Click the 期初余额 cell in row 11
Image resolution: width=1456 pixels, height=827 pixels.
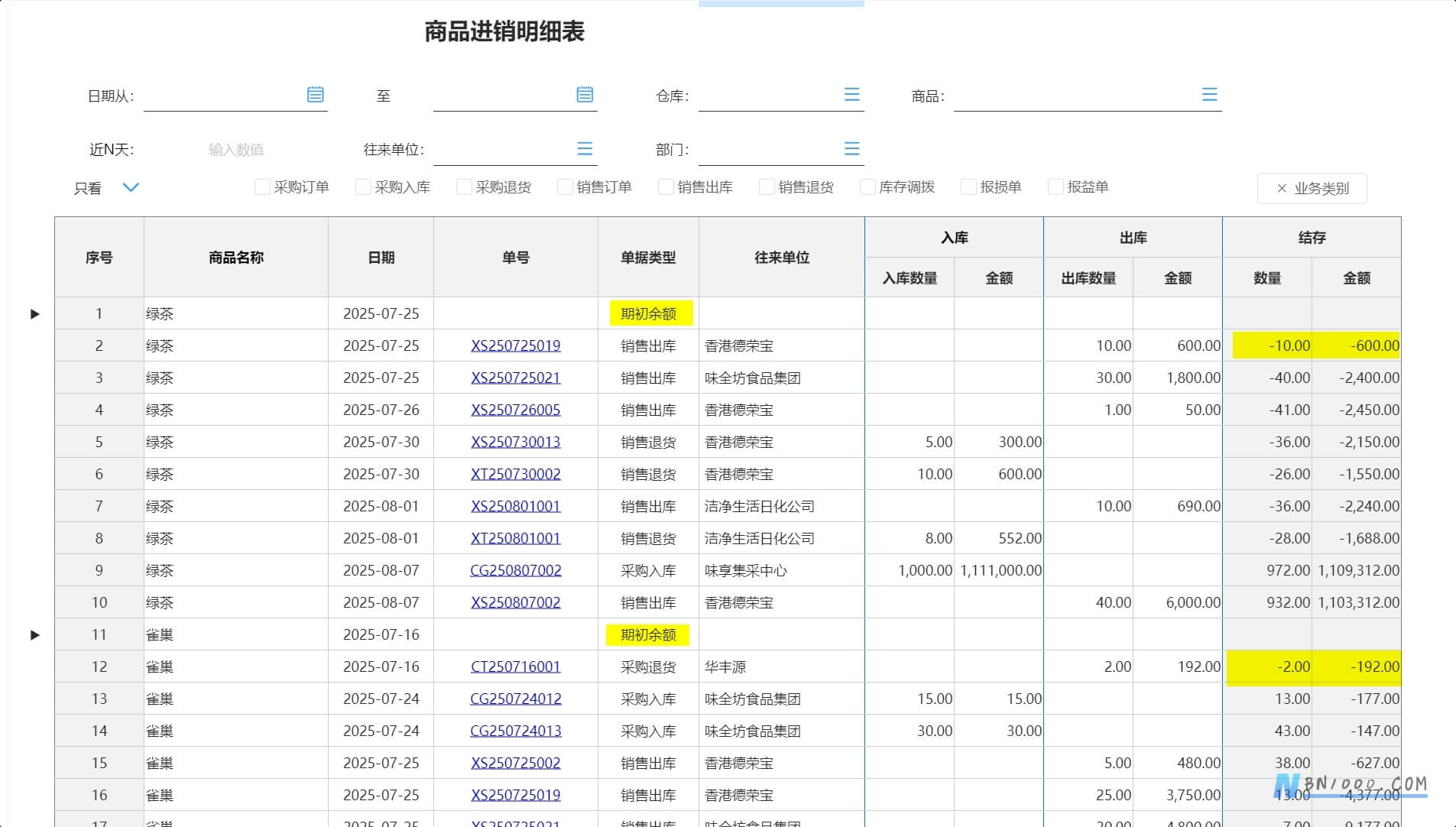(x=648, y=634)
